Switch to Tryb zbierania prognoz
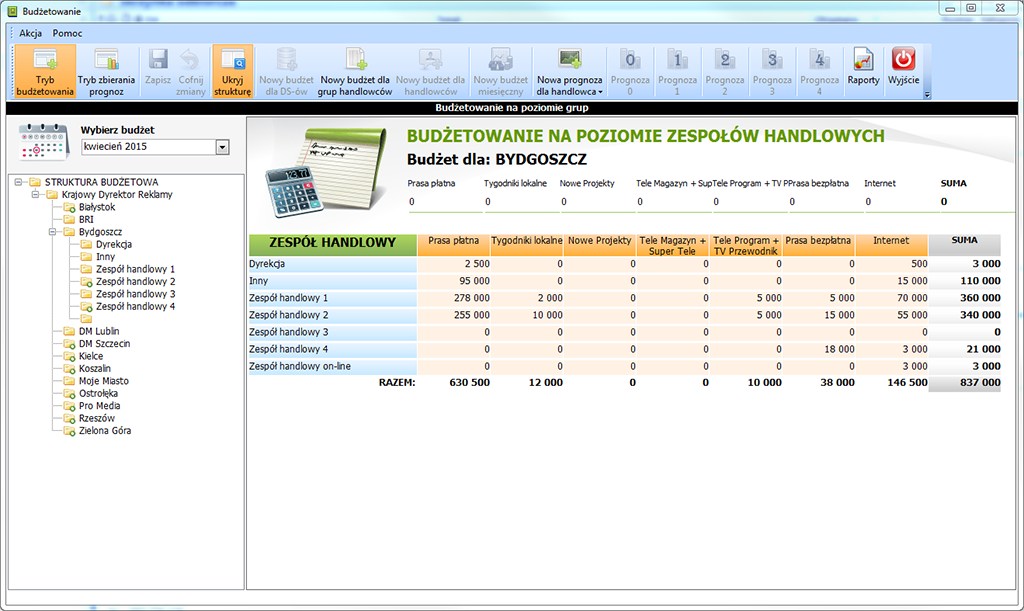The width and height of the screenshot is (1024, 611). pyautogui.click(x=106, y=71)
